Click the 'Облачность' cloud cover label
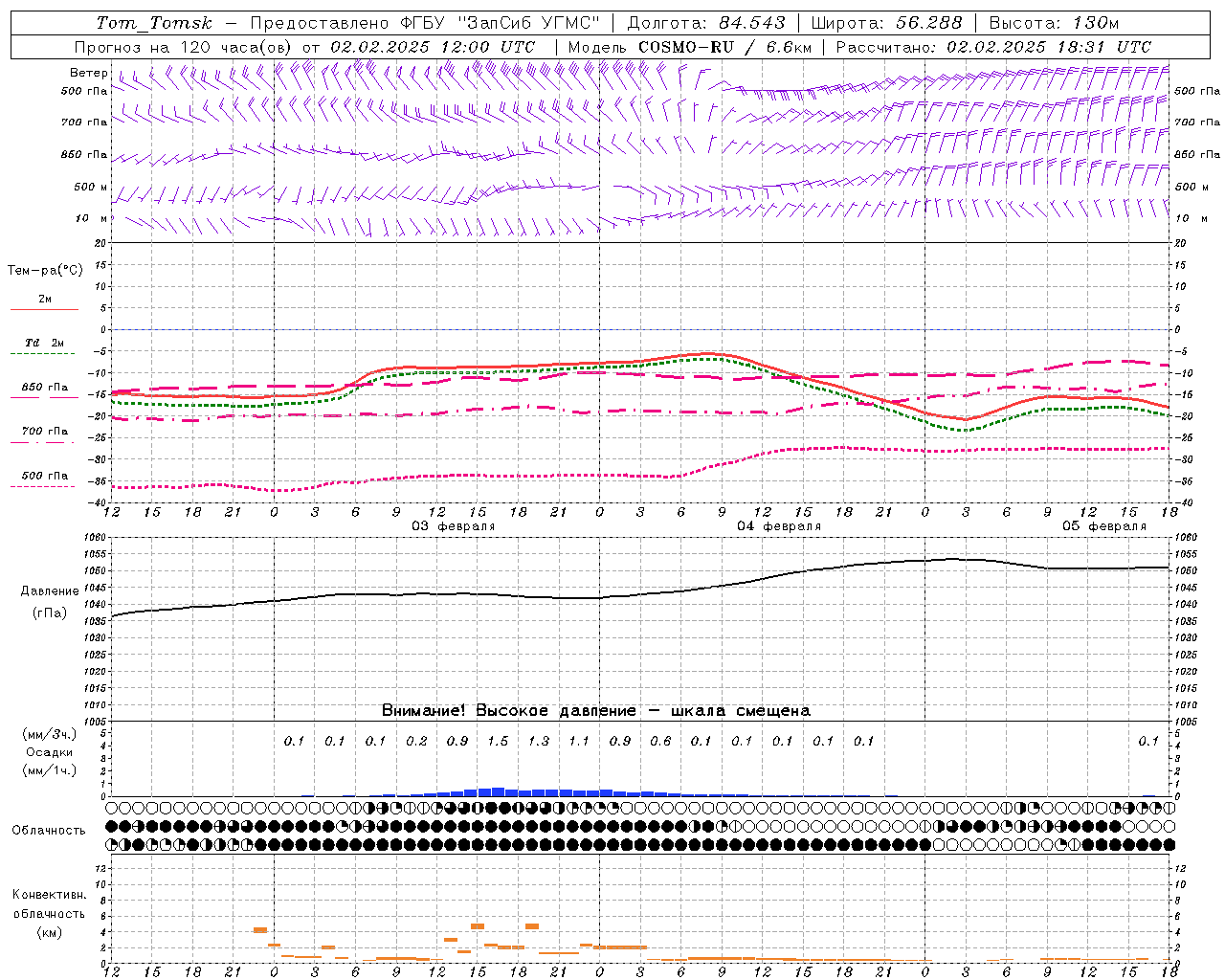This screenshot has height=980, width=1225. [x=49, y=831]
